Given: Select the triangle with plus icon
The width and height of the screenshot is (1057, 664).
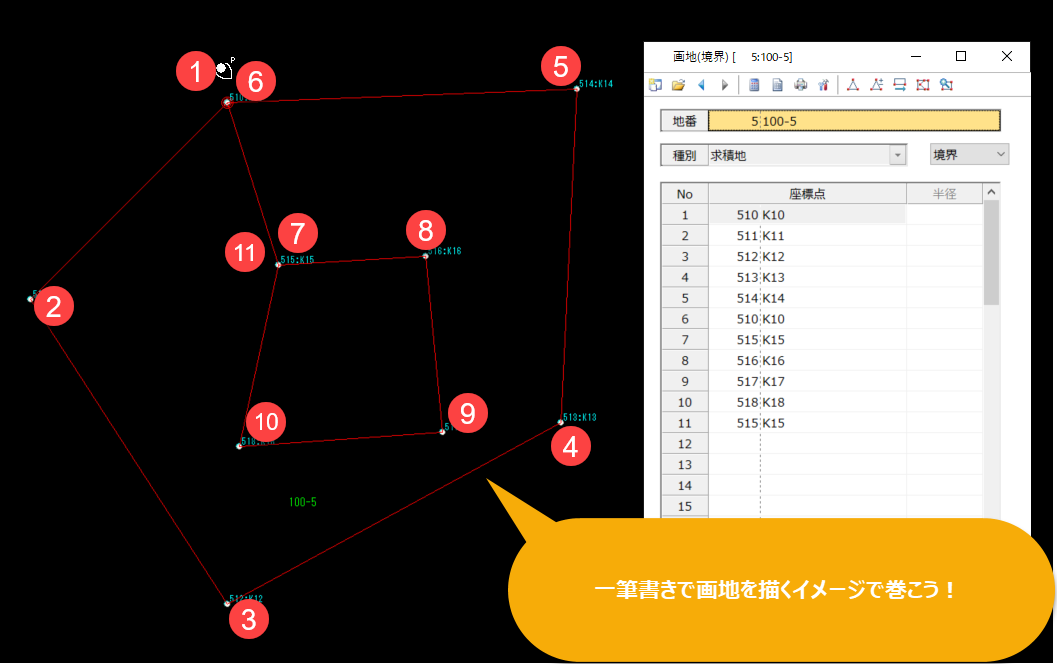Looking at the screenshot, I should 876,85.
